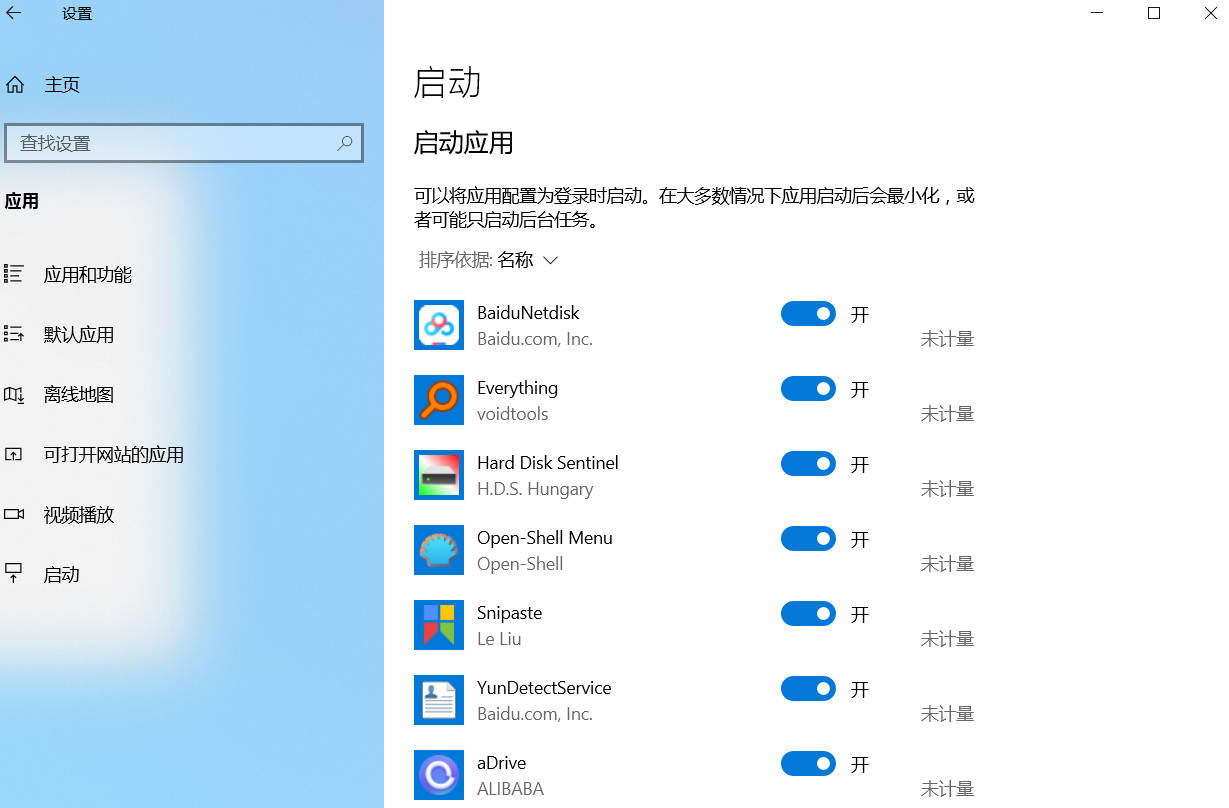Click the aDrive name text
1229x808 pixels.
[501, 763]
